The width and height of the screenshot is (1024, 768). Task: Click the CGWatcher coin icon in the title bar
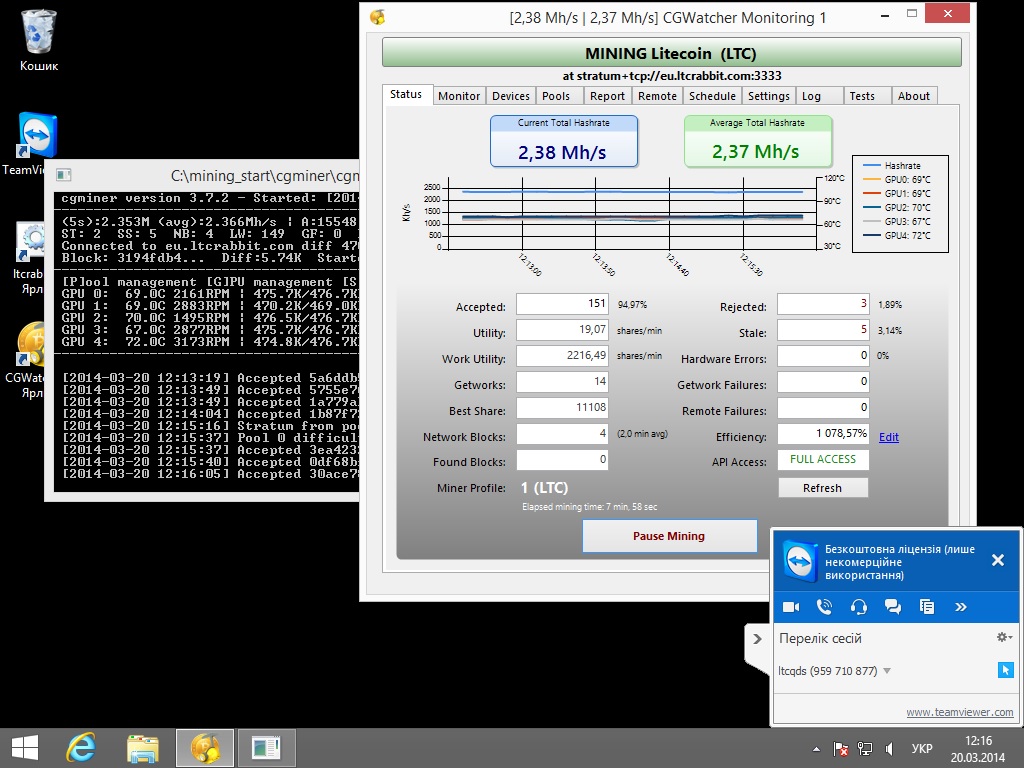377,17
